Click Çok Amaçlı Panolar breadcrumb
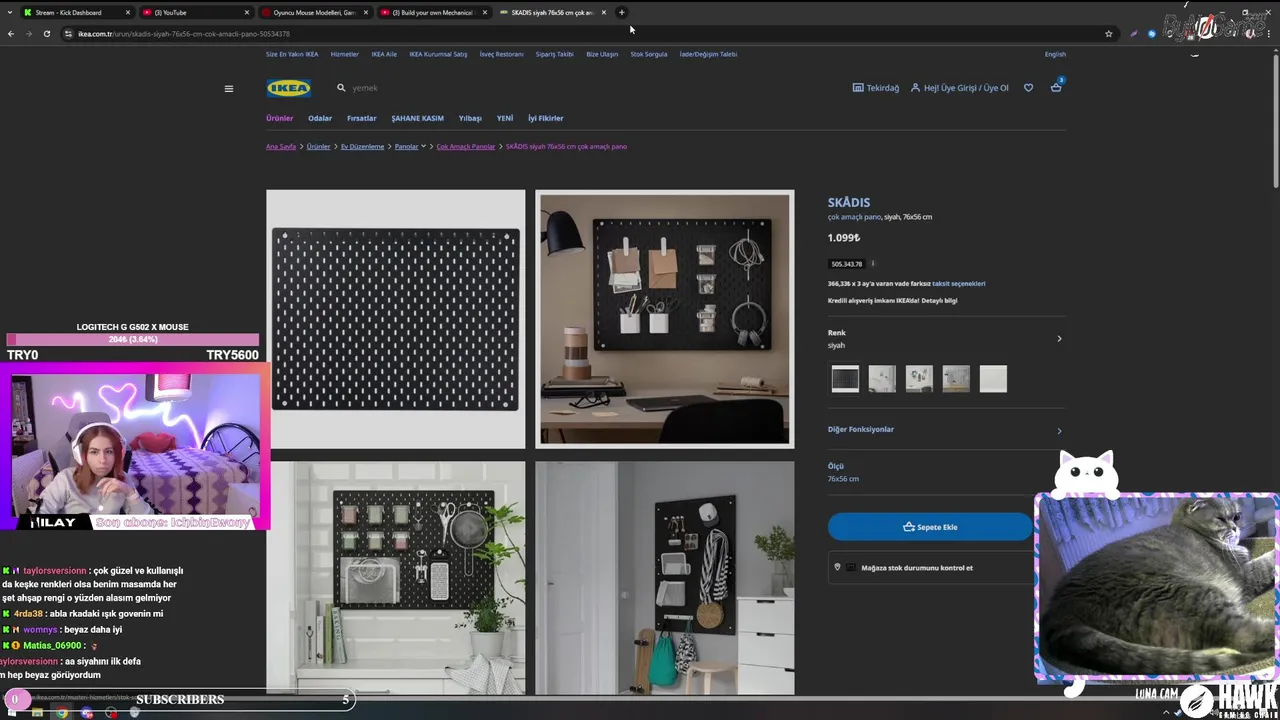The image size is (1280, 720). [466, 146]
